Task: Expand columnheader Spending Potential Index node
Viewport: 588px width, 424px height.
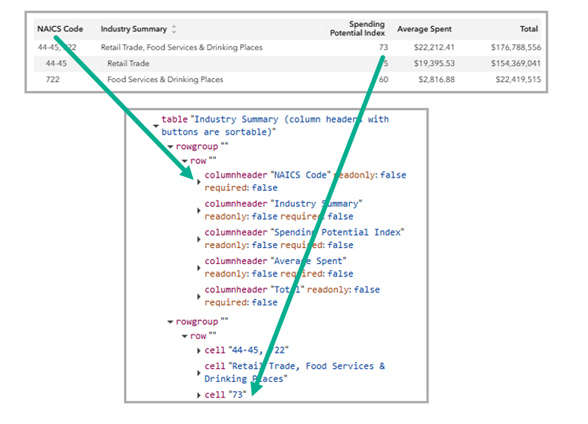Action: [x=199, y=239]
